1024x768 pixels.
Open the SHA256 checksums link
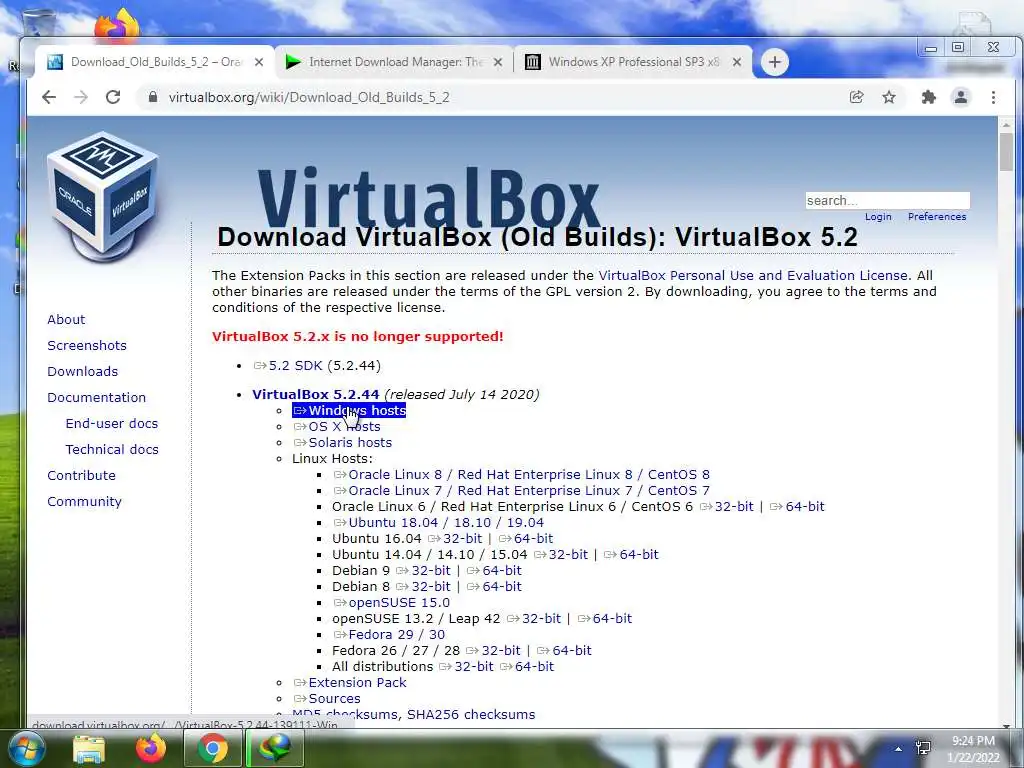tap(471, 714)
